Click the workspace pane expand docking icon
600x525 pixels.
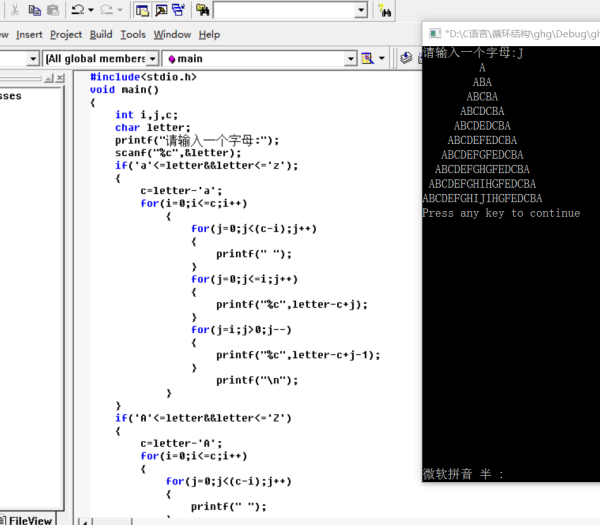[x=49, y=78]
